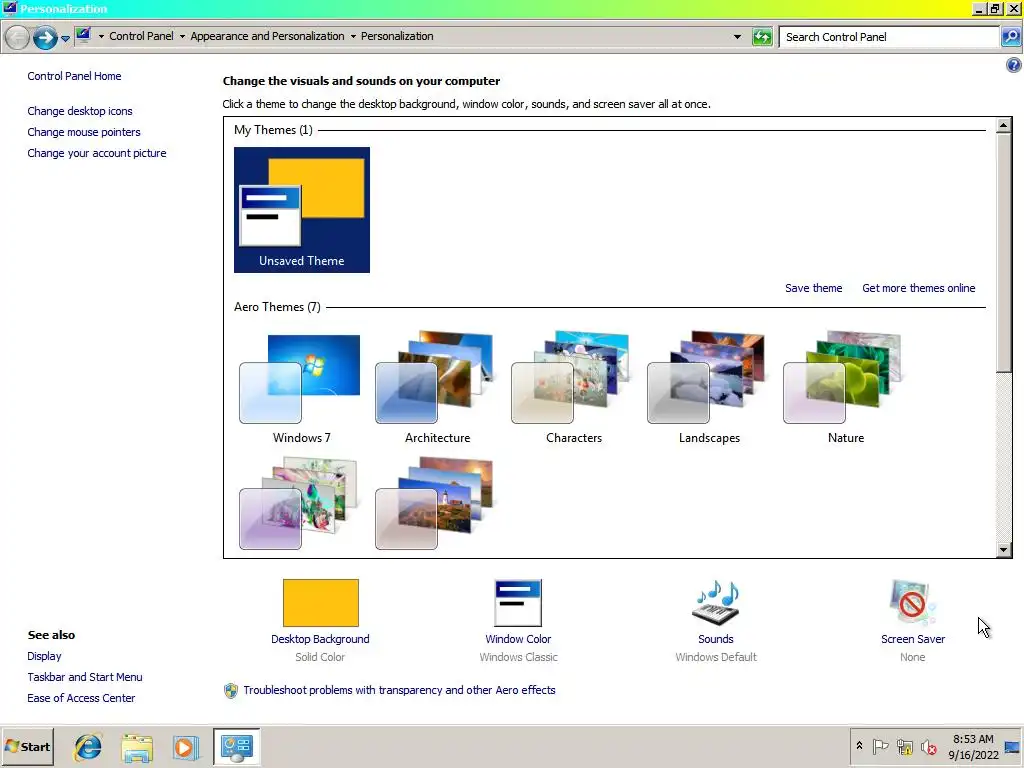Click Appearance and Personalization breadcrumb
This screenshot has width=1024, height=768.
pyautogui.click(x=267, y=36)
